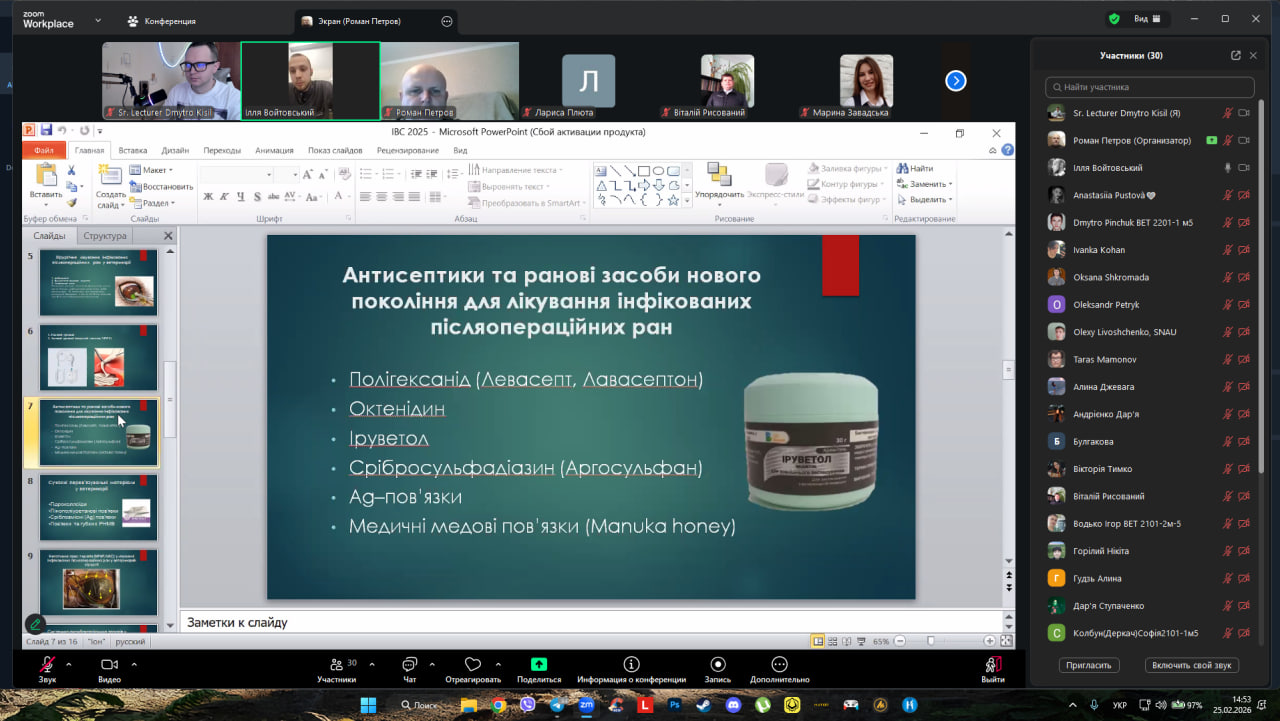This screenshot has height=721, width=1280.
Task: Pop out the participants panel
Action: [1236, 56]
